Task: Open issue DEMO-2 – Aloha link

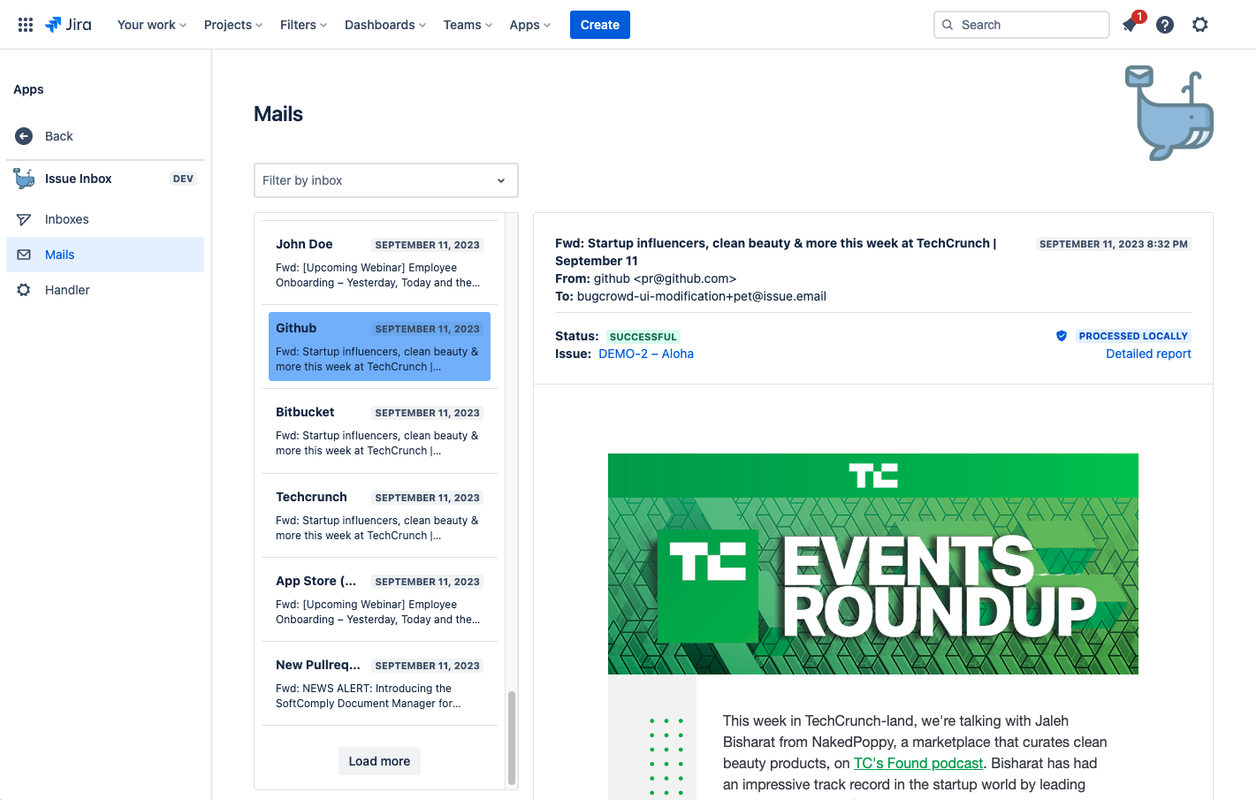Action: (646, 354)
